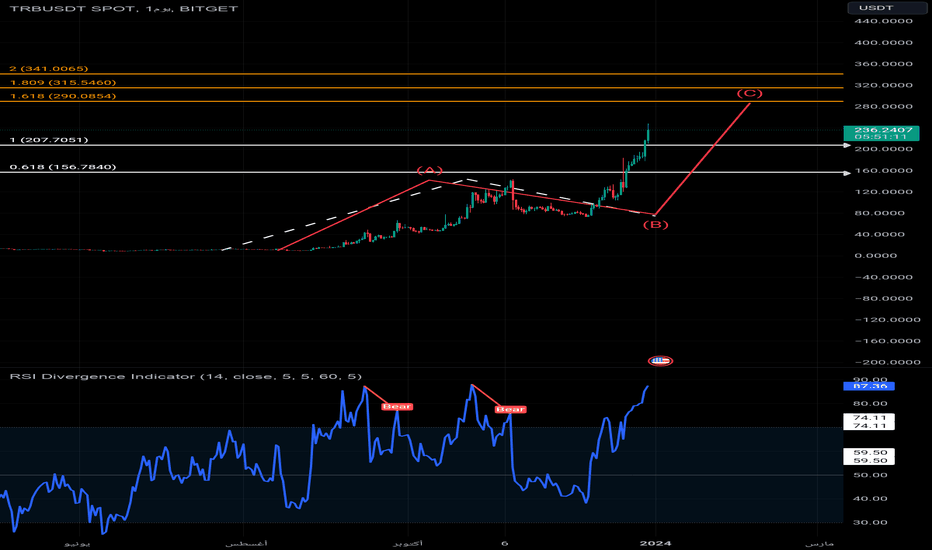Screen dimensions: 932x550
Task: Click the (B) wave label
Action: [656, 225]
